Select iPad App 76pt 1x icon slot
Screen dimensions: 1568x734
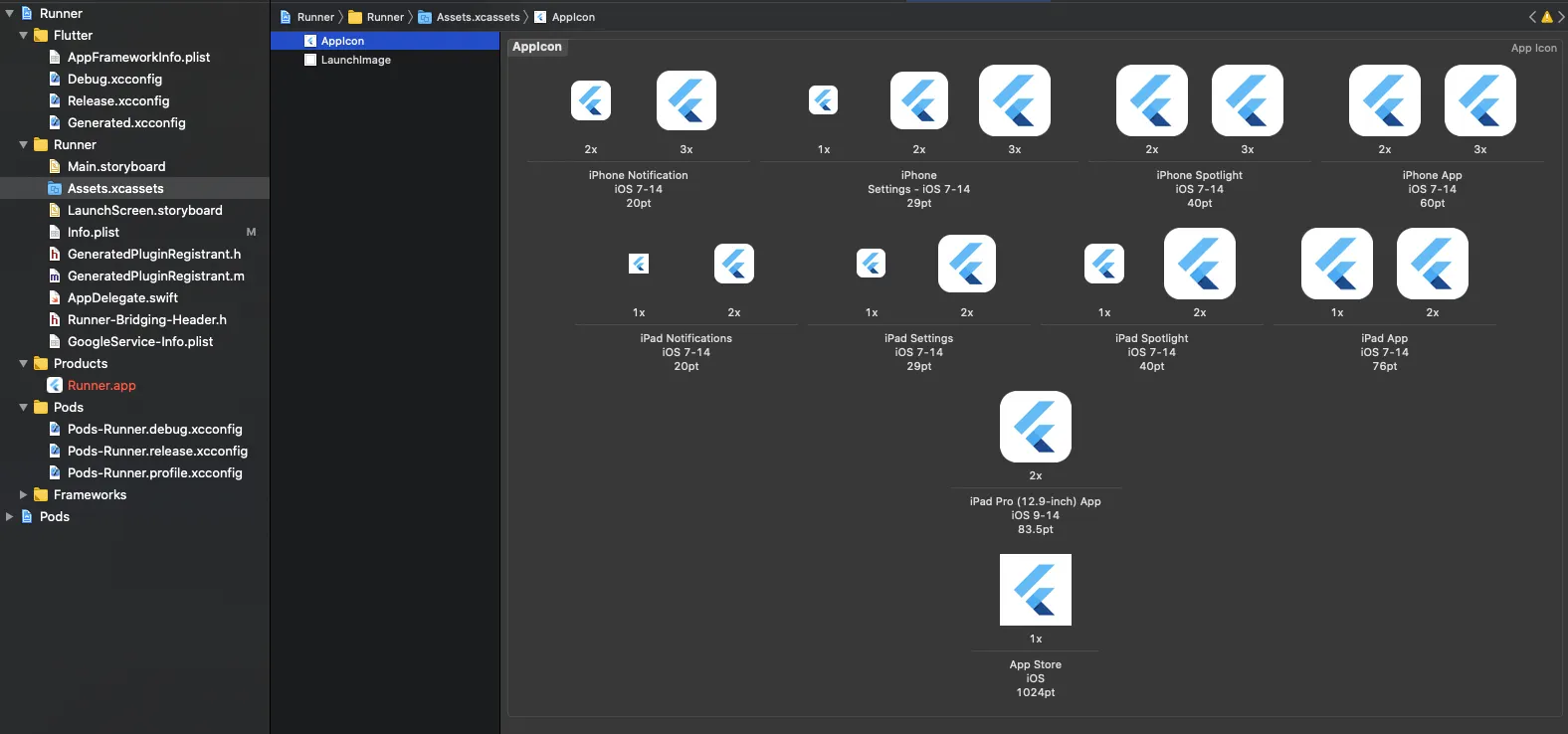1337,264
